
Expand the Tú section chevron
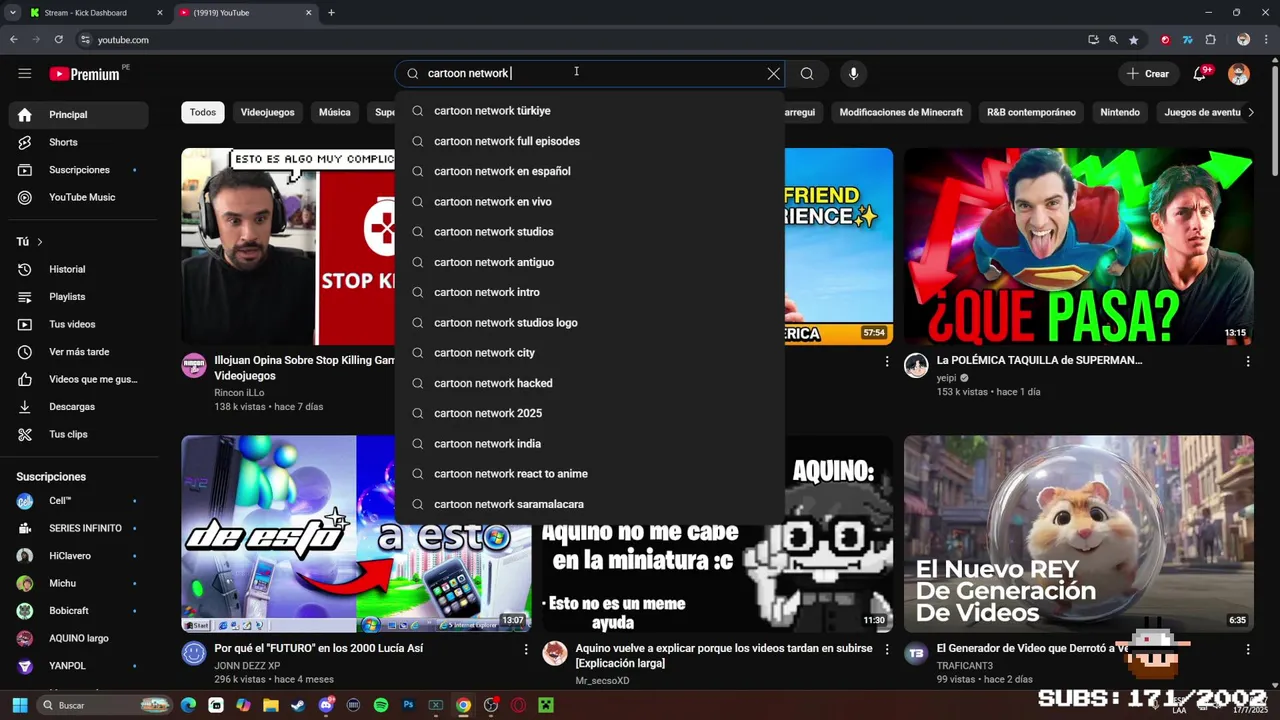pyautogui.click(x=40, y=242)
